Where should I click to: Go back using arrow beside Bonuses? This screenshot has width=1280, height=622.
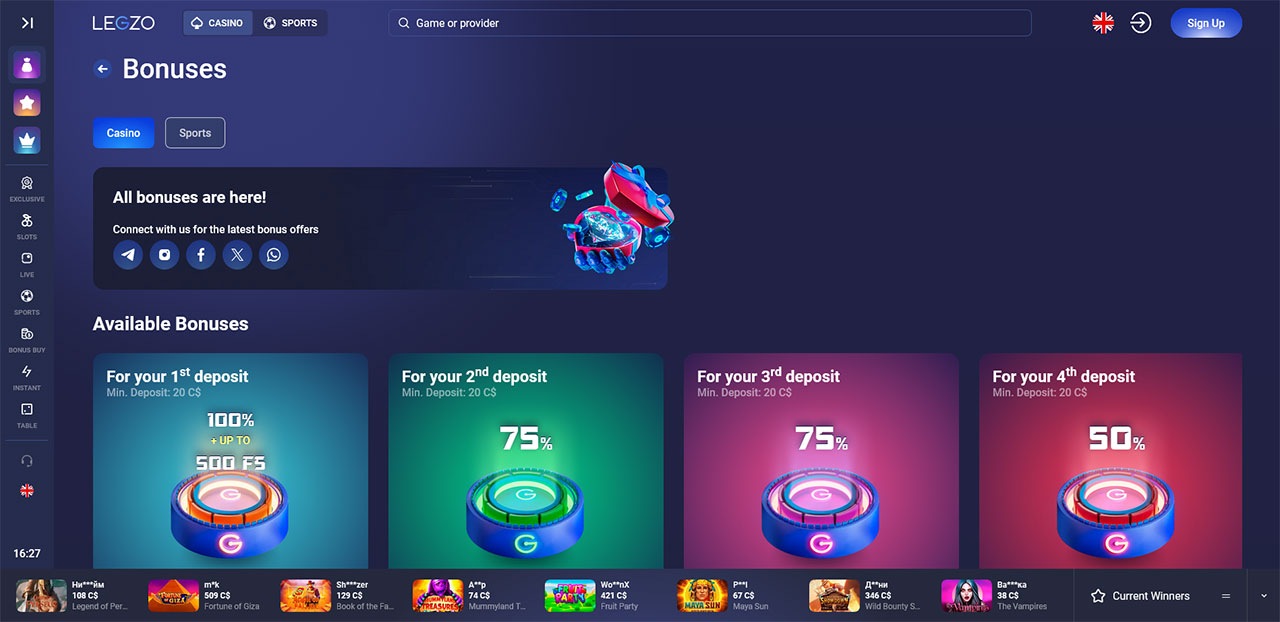[102, 69]
